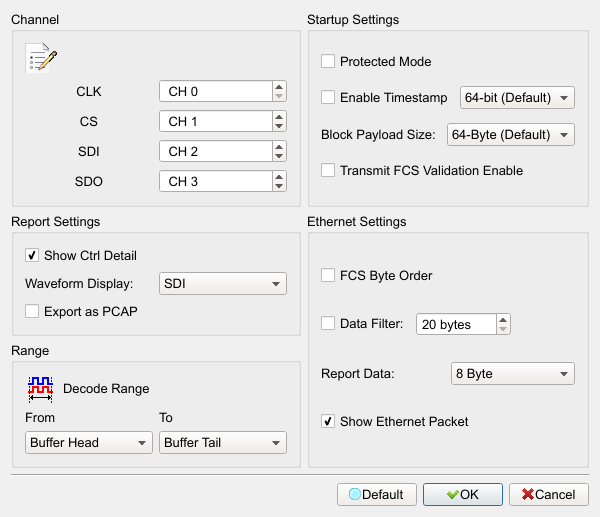This screenshot has width=600, height=517.
Task: Decrease the SDO channel with down arrow
Action: click(x=279, y=186)
